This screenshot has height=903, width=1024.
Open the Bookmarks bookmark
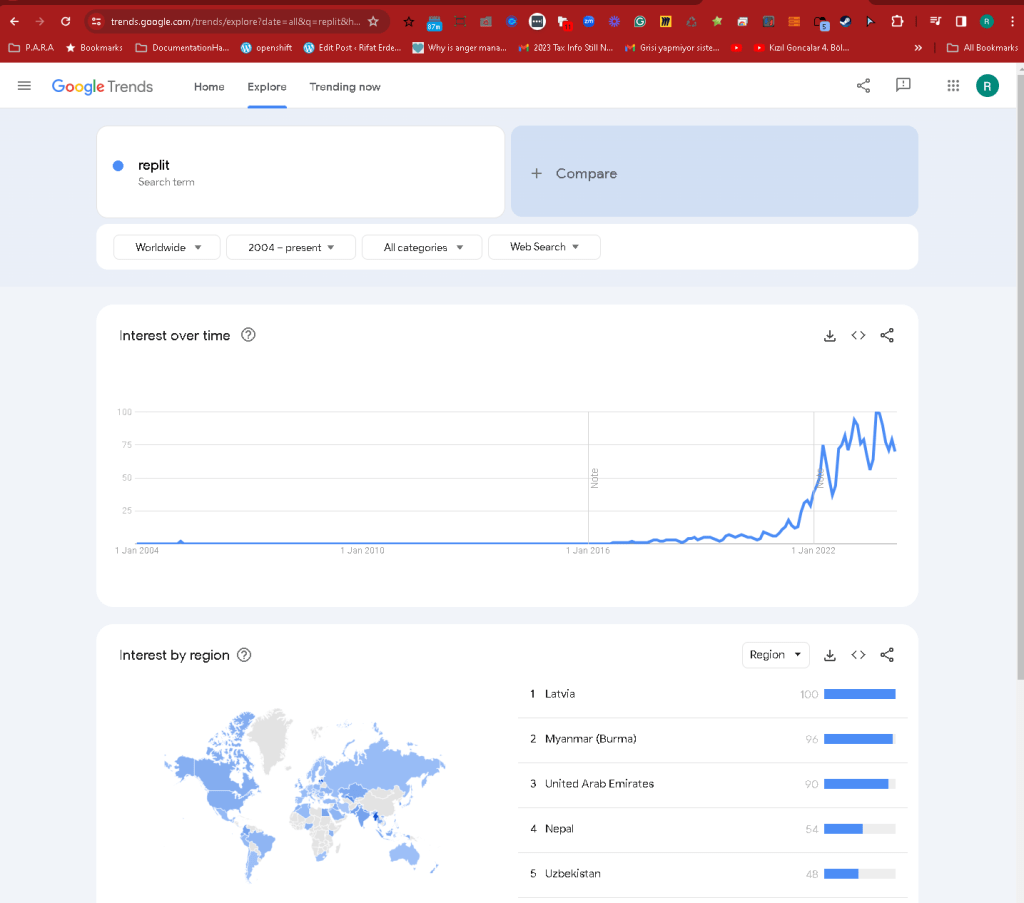94,48
